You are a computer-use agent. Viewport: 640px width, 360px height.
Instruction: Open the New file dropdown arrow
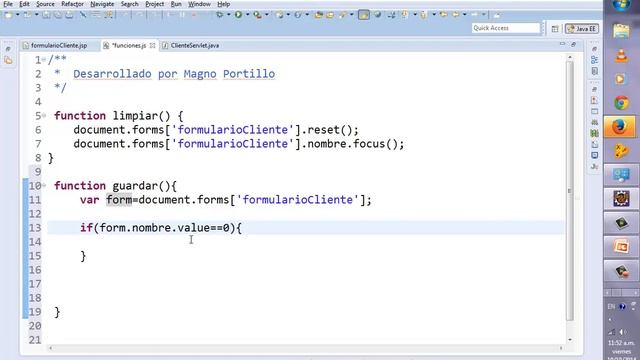coord(18,15)
